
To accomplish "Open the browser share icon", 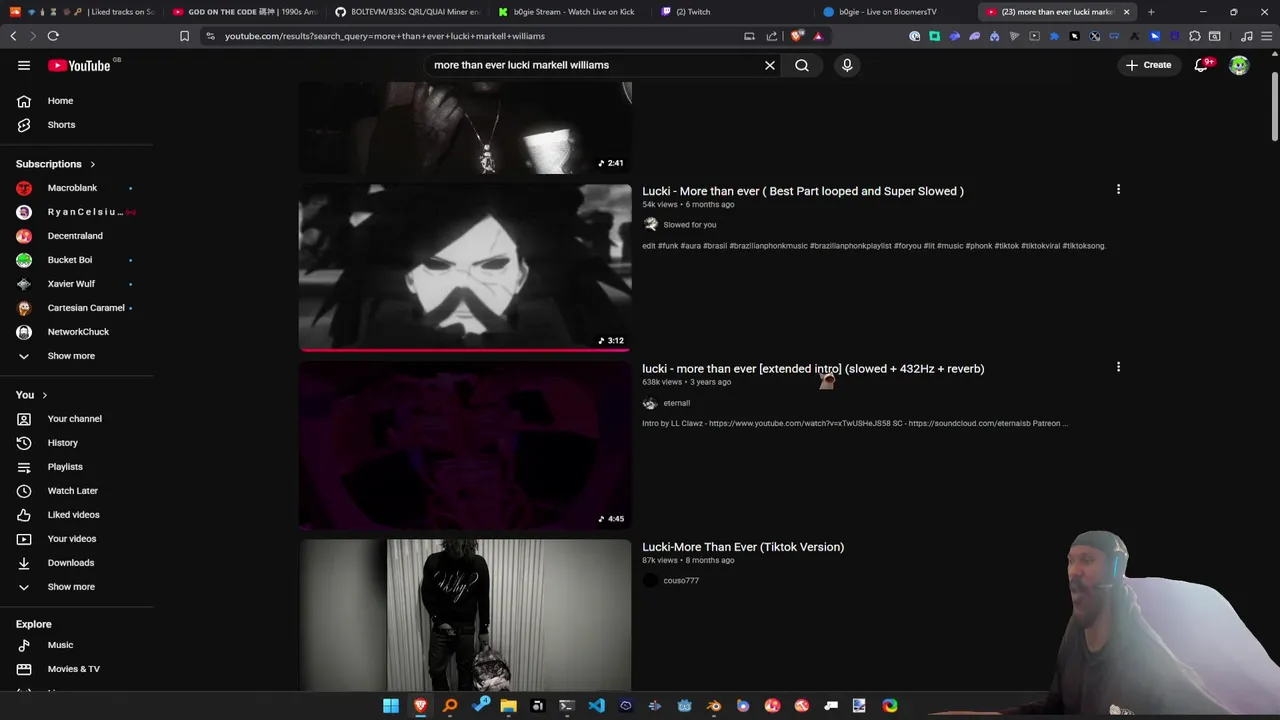I will [x=772, y=36].
